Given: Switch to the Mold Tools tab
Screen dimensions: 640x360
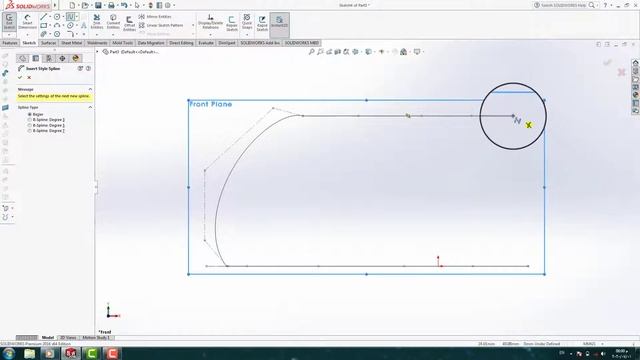Looking at the screenshot, I should (122, 43).
